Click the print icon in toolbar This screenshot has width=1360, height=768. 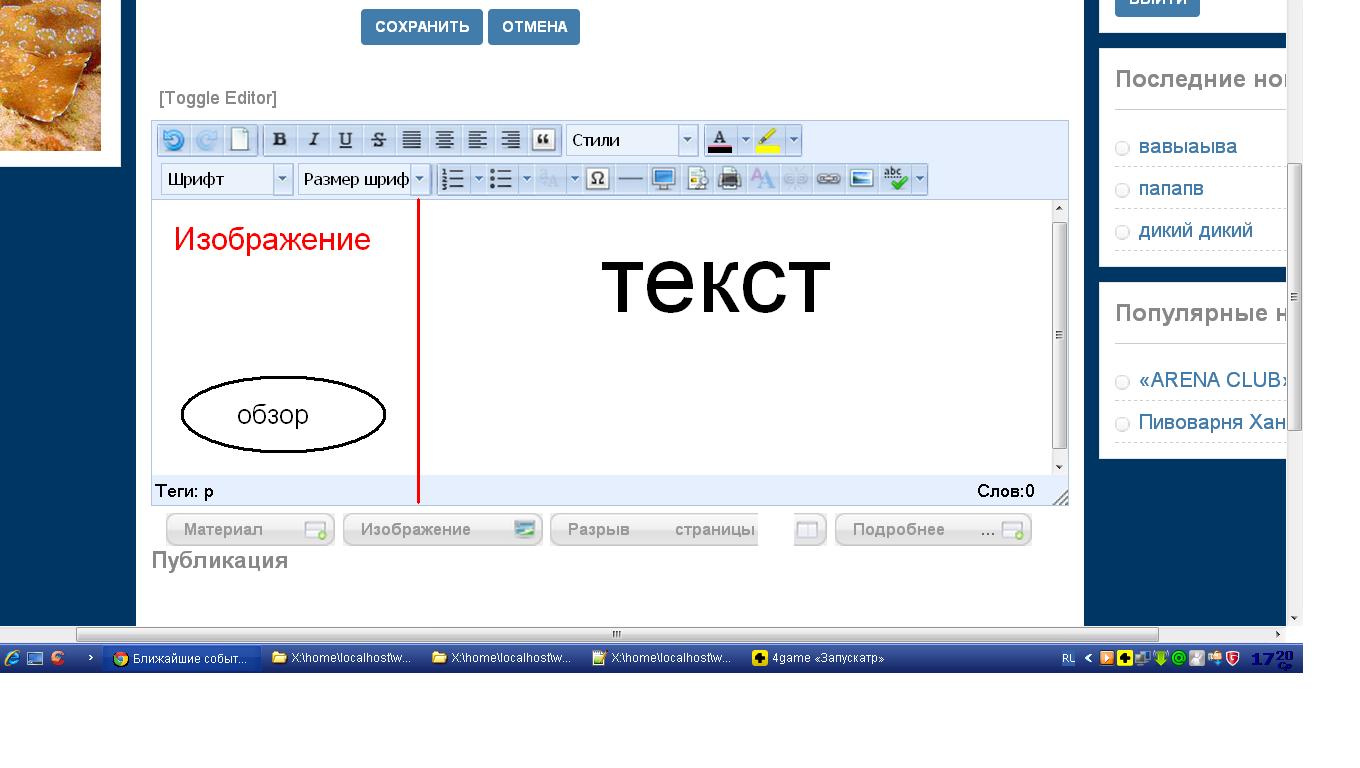tap(730, 179)
